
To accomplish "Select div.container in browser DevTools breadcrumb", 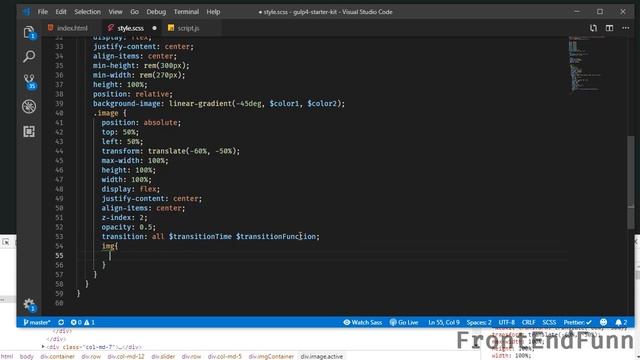I will pos(57,356).
